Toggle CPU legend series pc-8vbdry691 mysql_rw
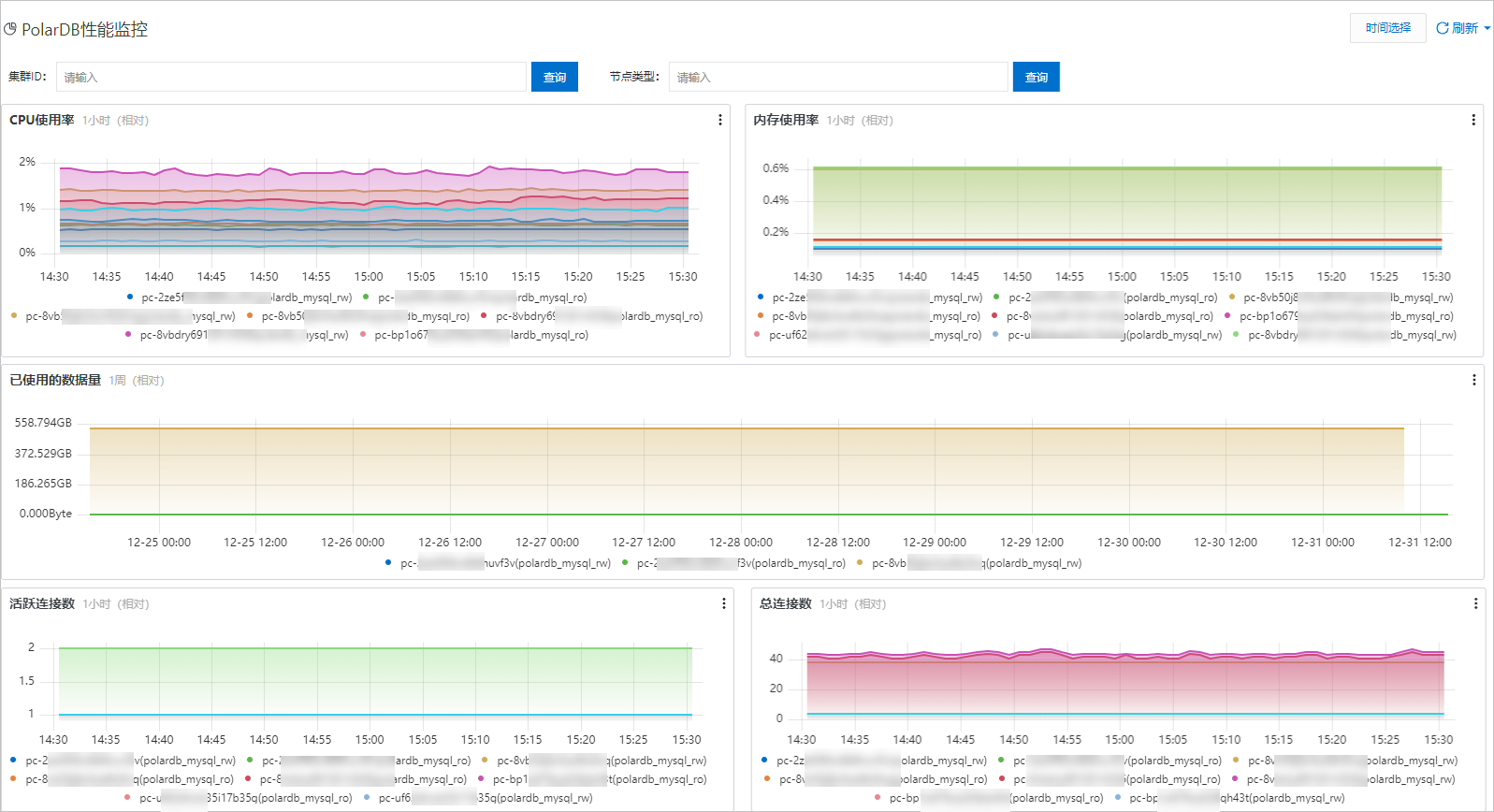Screen dimensions: 1494x812 tap(237, 335)
